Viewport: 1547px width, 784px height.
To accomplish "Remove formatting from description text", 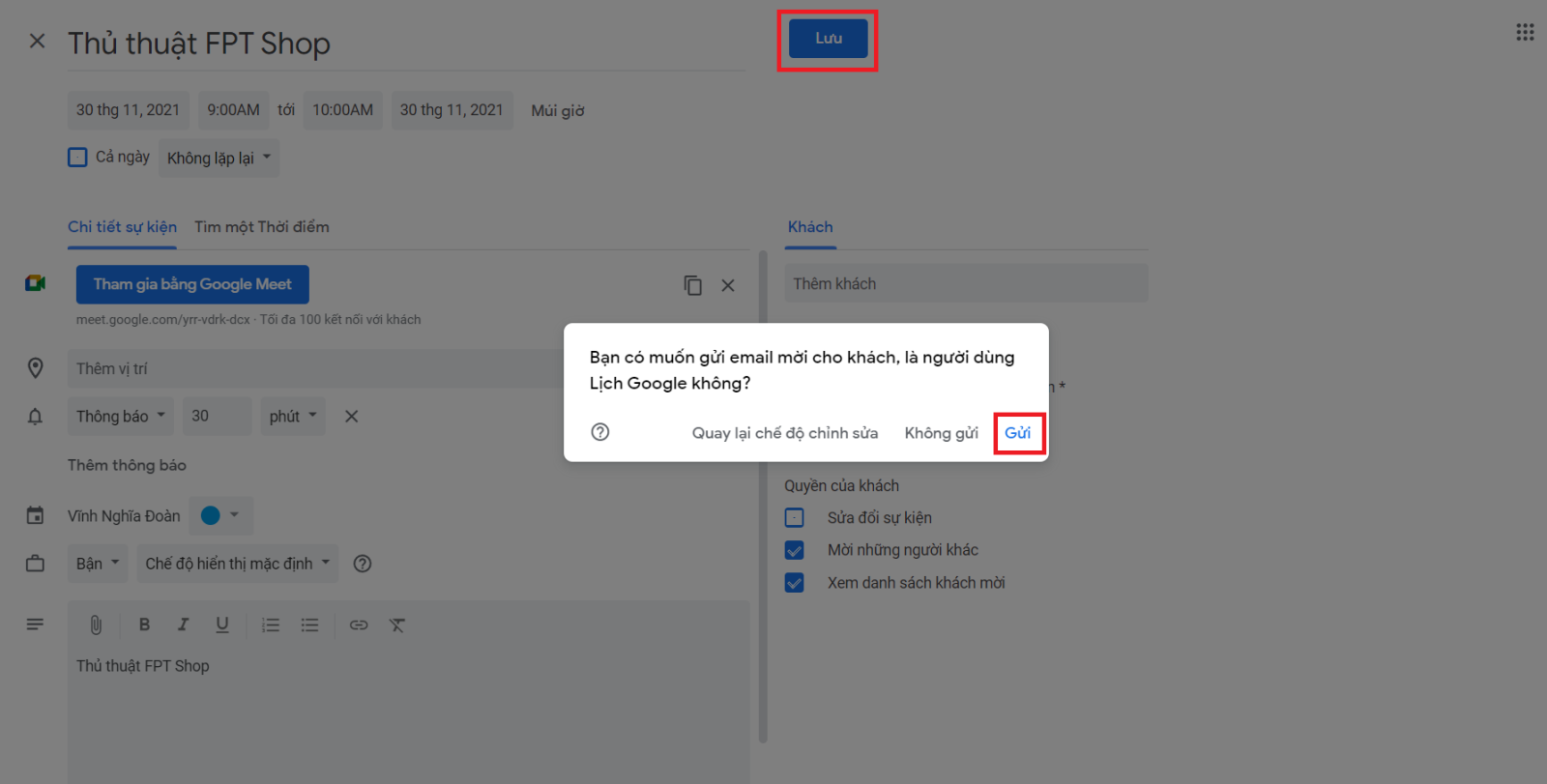I will [397, 625].
